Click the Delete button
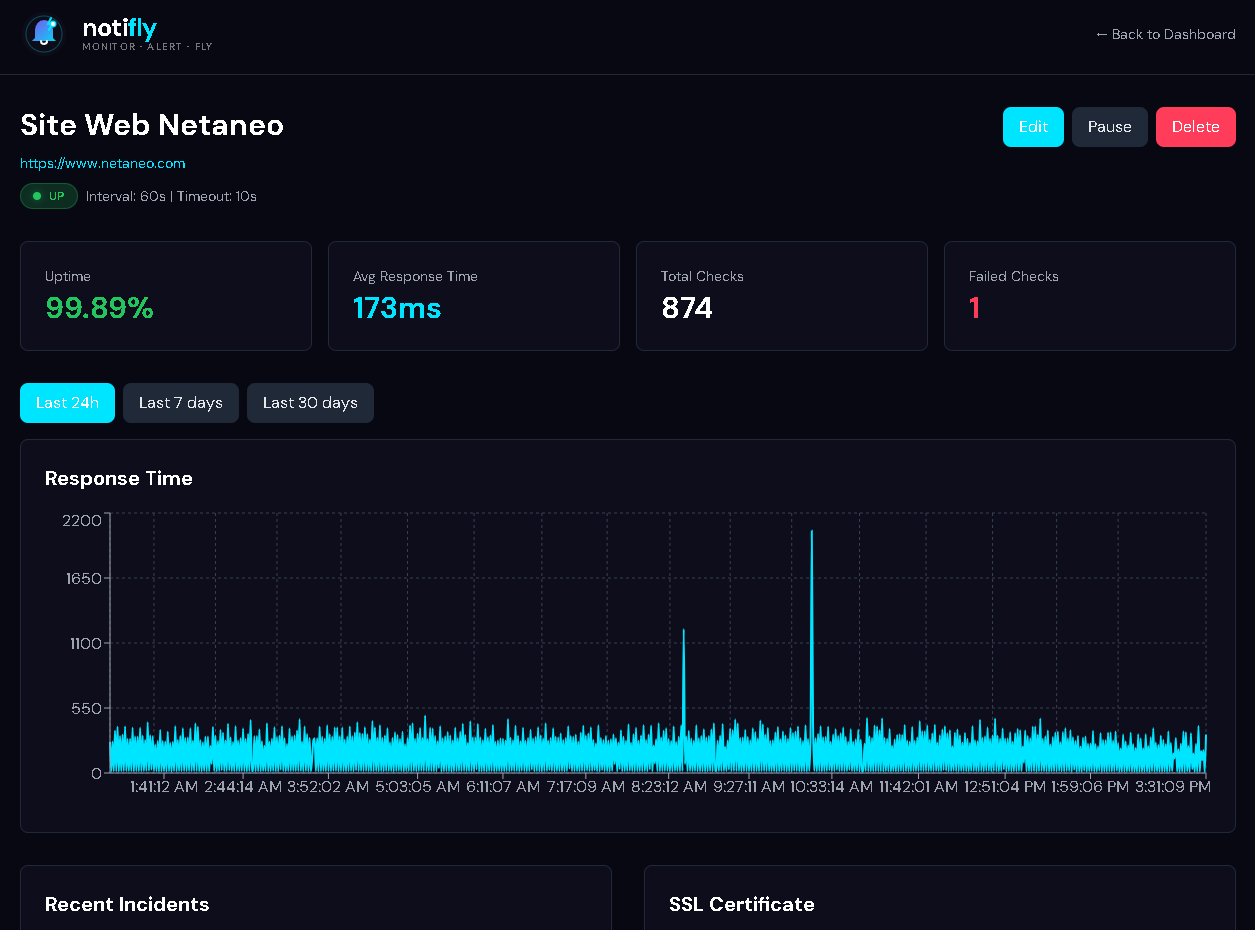The height and width of the screenshot is (930, 1255). [x=1195, y=127]
